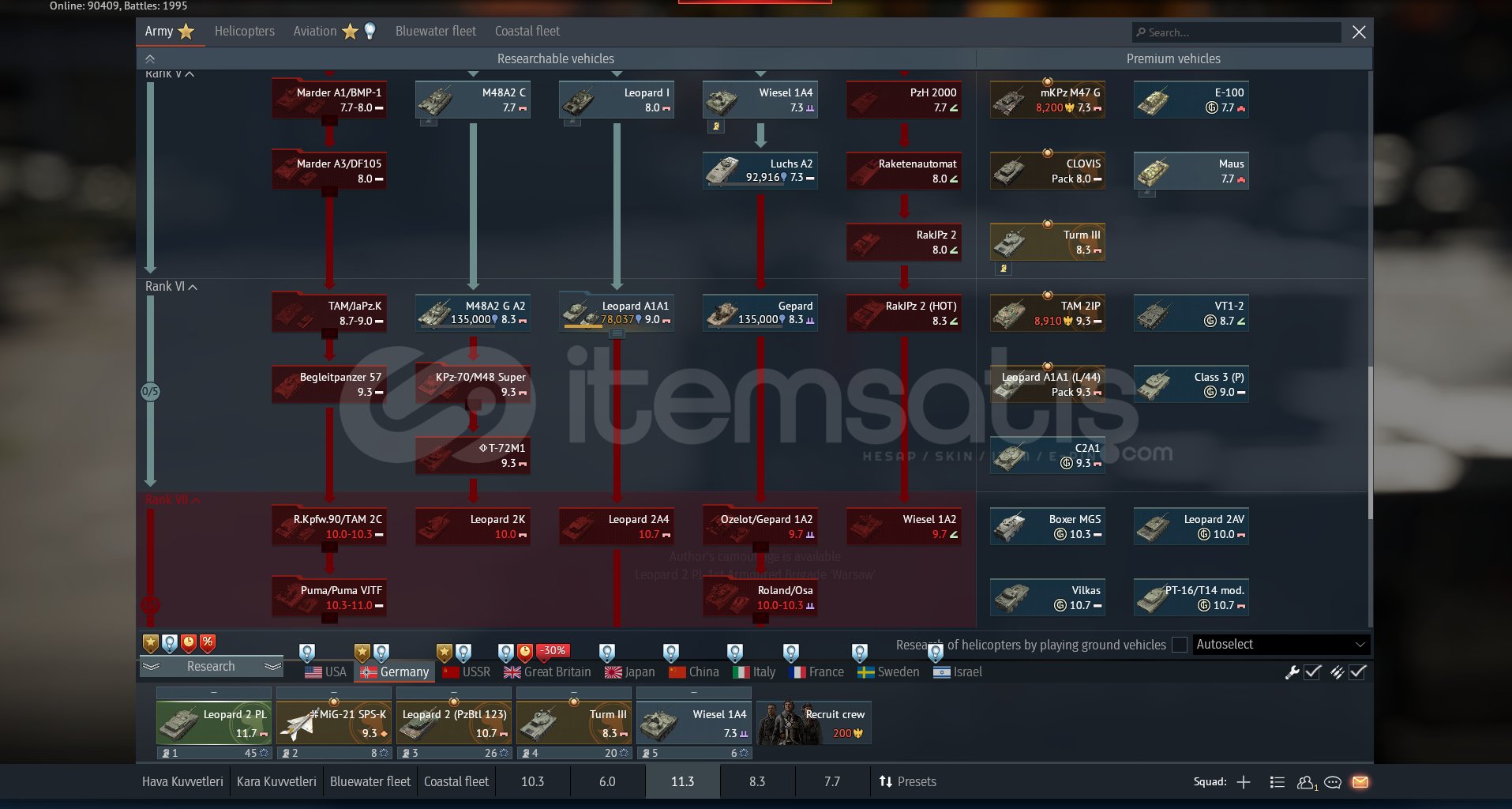Click the squad badge under Wiesel 1A4
This screenshot has width=1512, height=809.
coord(716,126)
